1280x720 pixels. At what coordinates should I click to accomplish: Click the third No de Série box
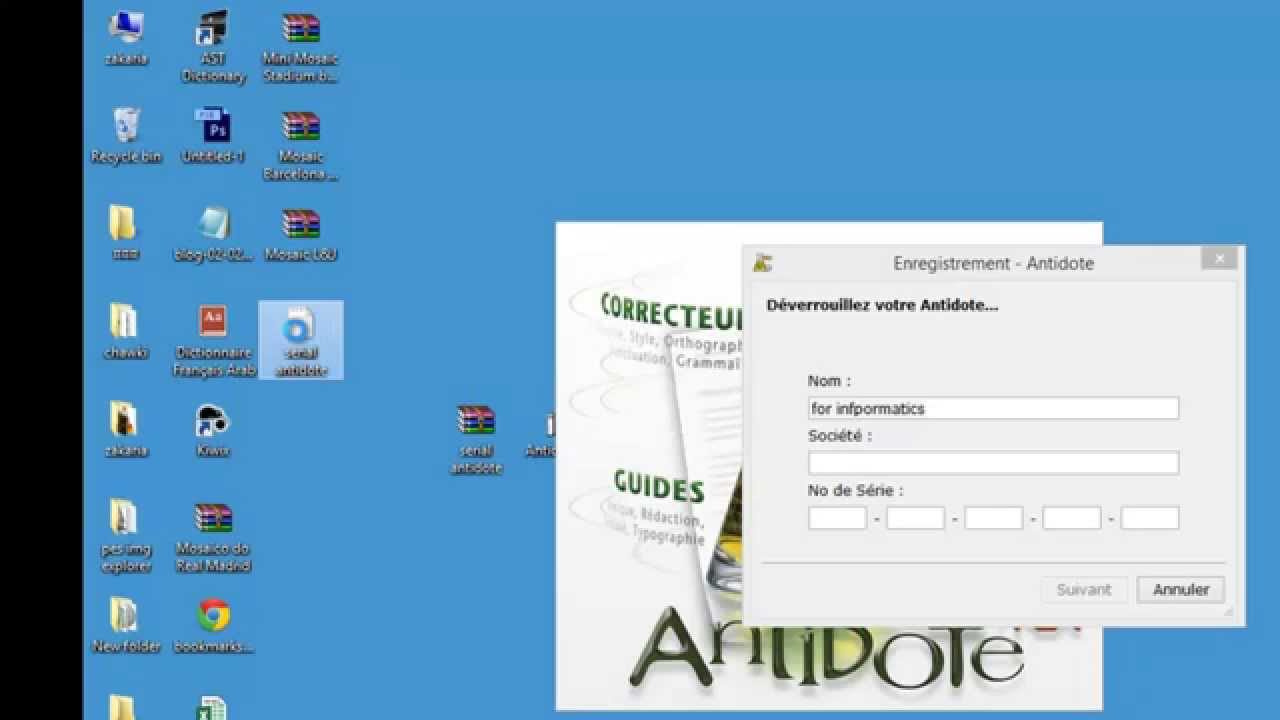(993, 518)
